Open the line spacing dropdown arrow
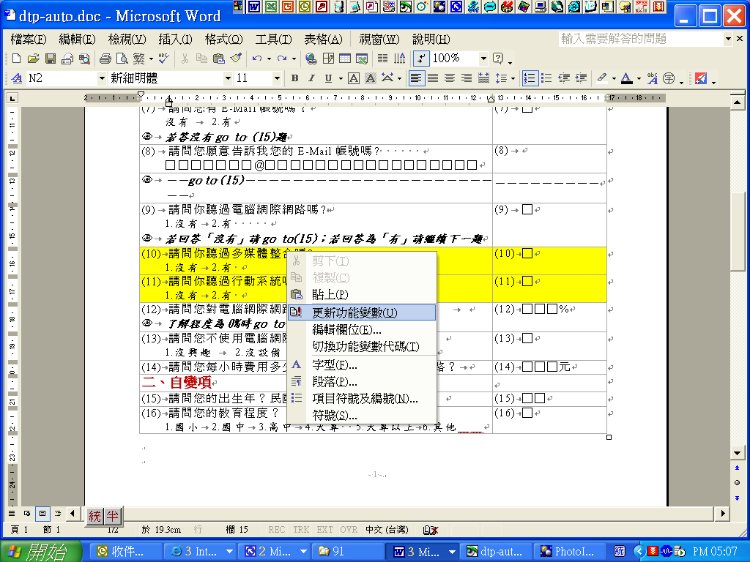This screenshot has height=562, width=750. tap(513, 78)
